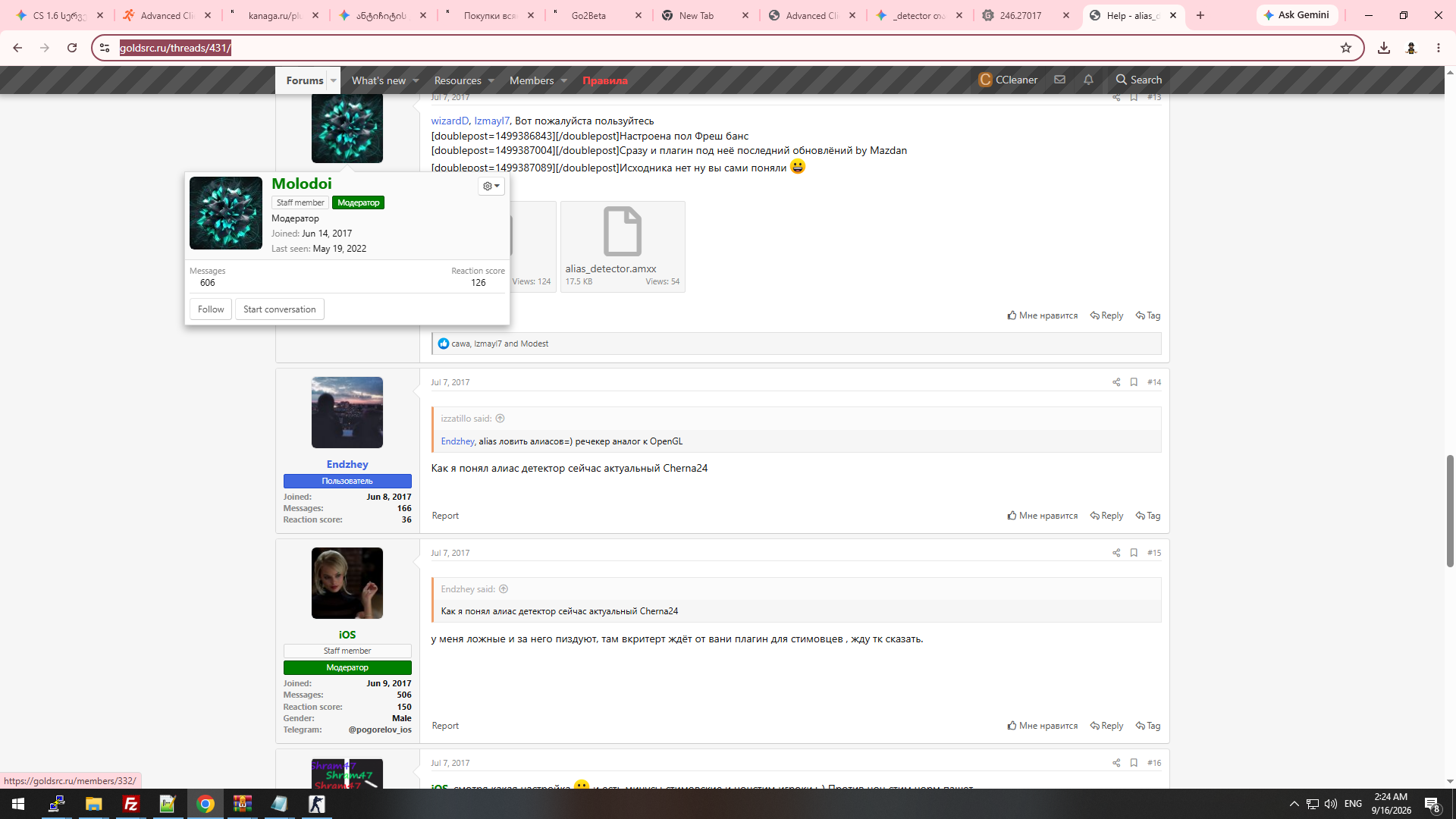Share post #16 via share icon

click(x=1116, y=763)
